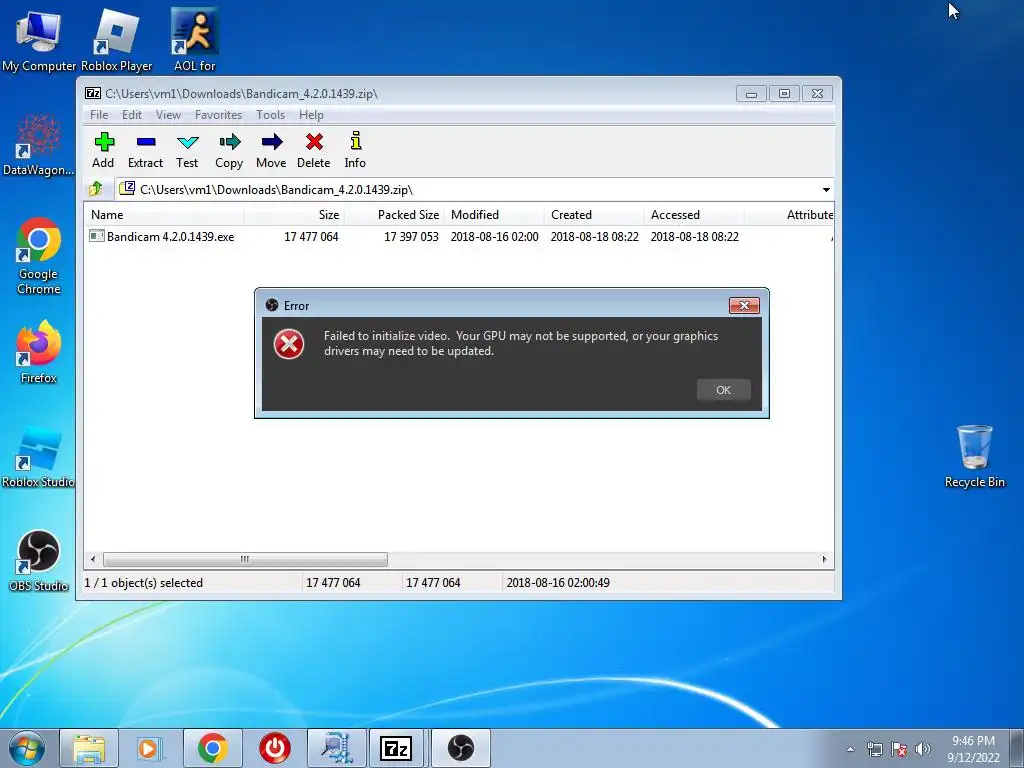Sort by the Created column header
Screen dimensions: 1024x768
[x=594, y=215]
